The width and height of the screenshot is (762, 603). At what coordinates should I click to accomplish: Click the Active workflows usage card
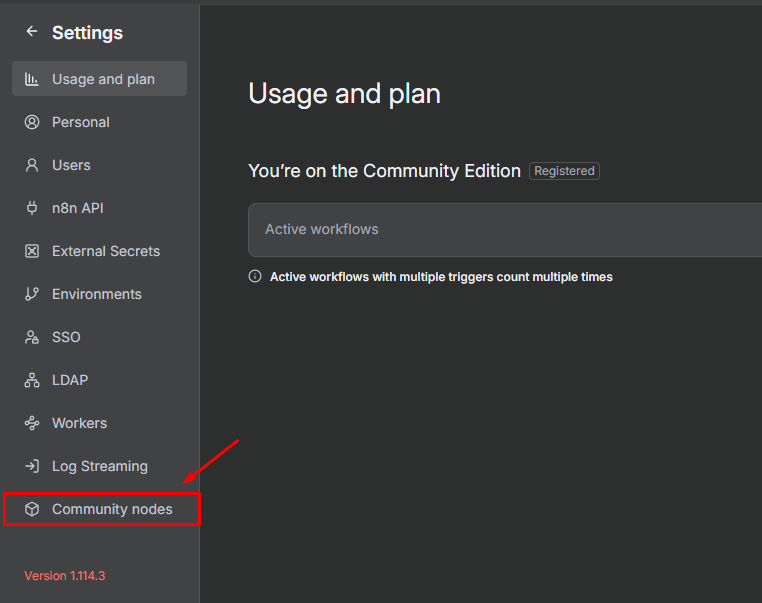pos(505,230)
